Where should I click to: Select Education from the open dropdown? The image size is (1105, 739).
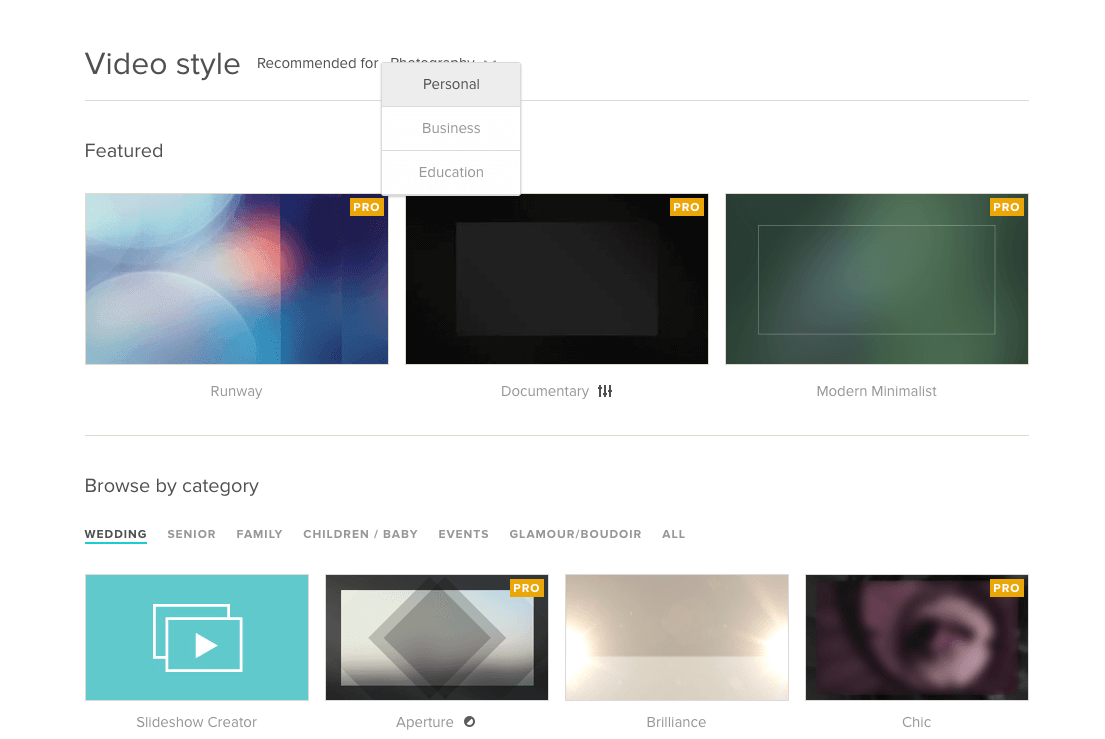[451, 172]
